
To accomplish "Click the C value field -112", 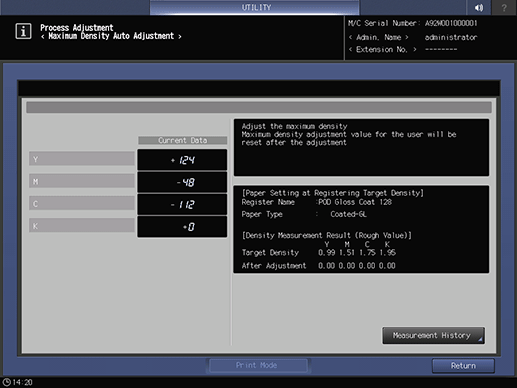I will [x=182, y=205].
